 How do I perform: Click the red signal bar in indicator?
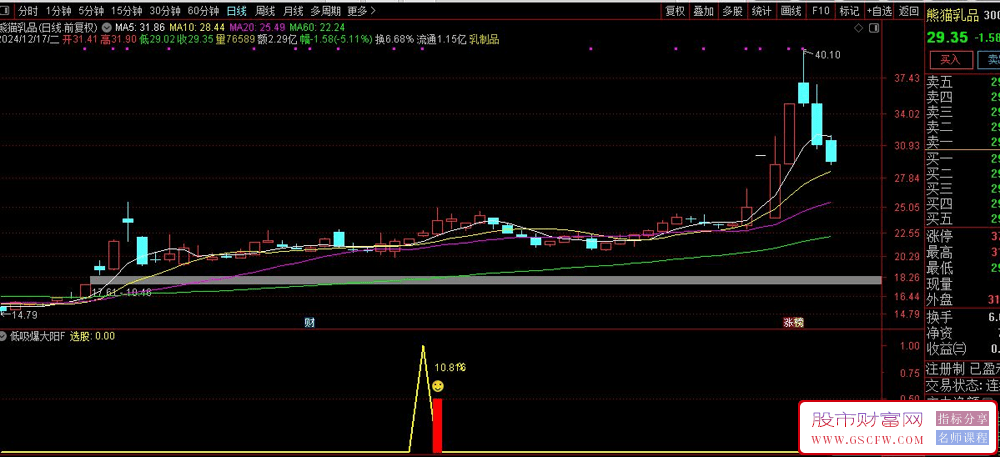pos(438,426)
